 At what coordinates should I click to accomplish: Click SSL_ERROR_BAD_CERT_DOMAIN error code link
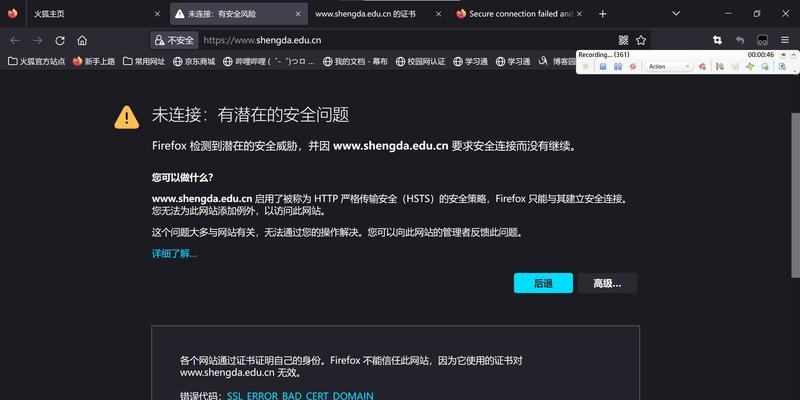tap(300, 395)
